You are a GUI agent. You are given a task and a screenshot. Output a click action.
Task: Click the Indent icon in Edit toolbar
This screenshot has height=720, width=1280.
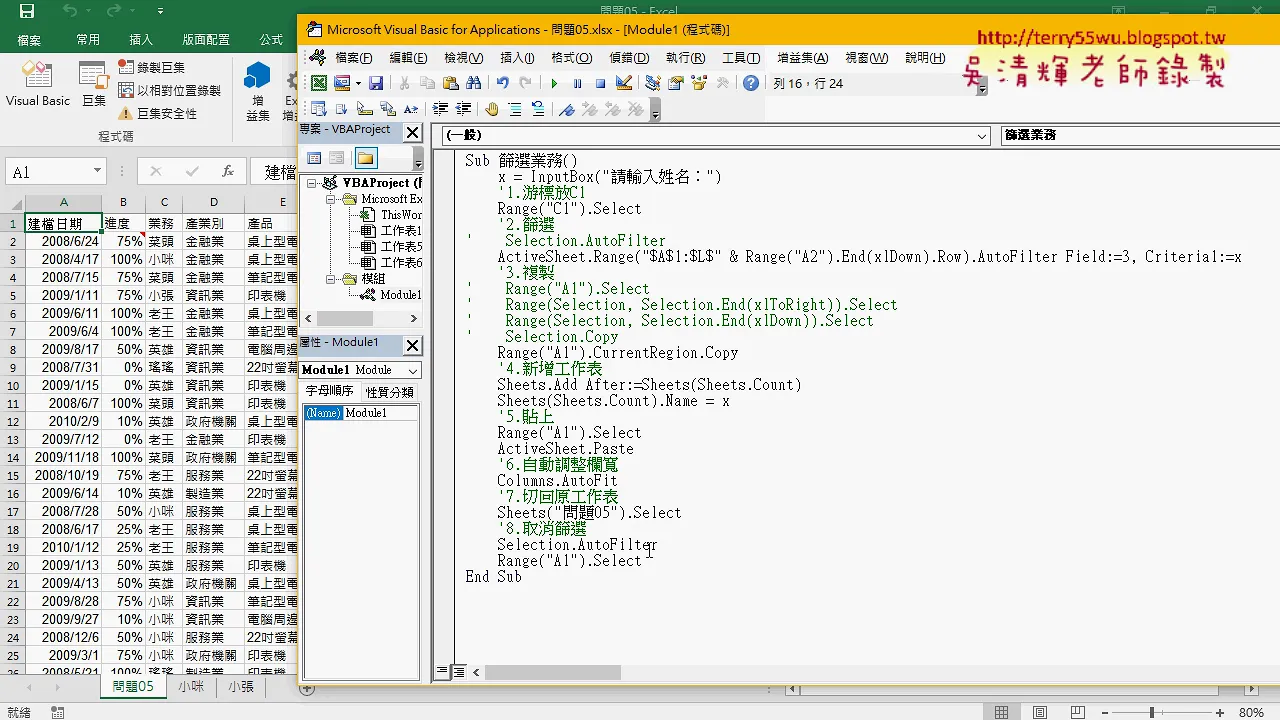[x=440, y=109]
